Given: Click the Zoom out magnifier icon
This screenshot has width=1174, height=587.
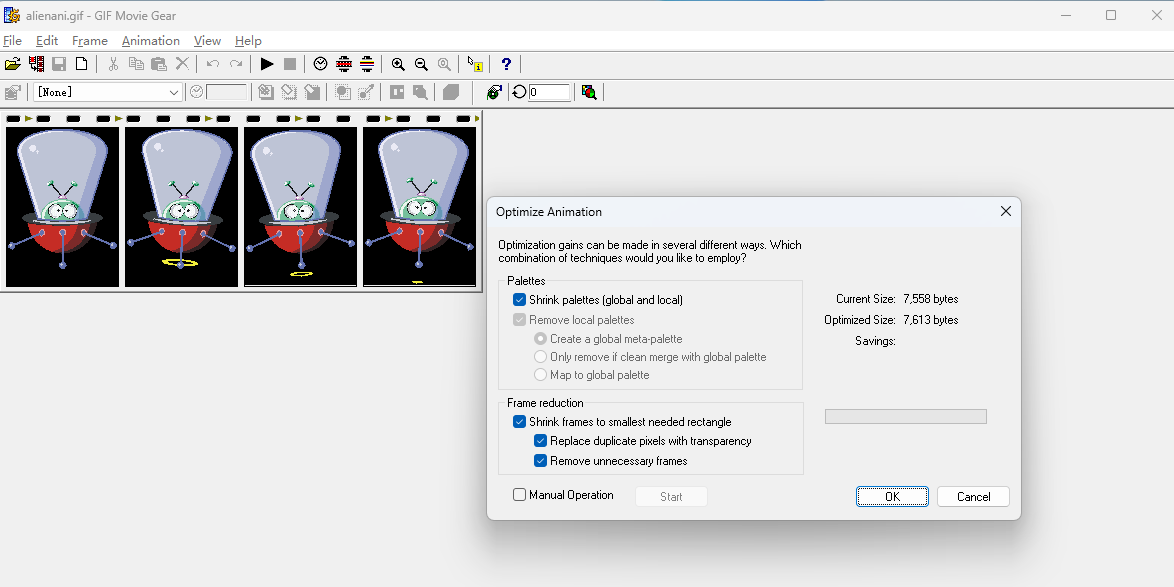Looking at the screenshot, I should click(x=421, y=64).
